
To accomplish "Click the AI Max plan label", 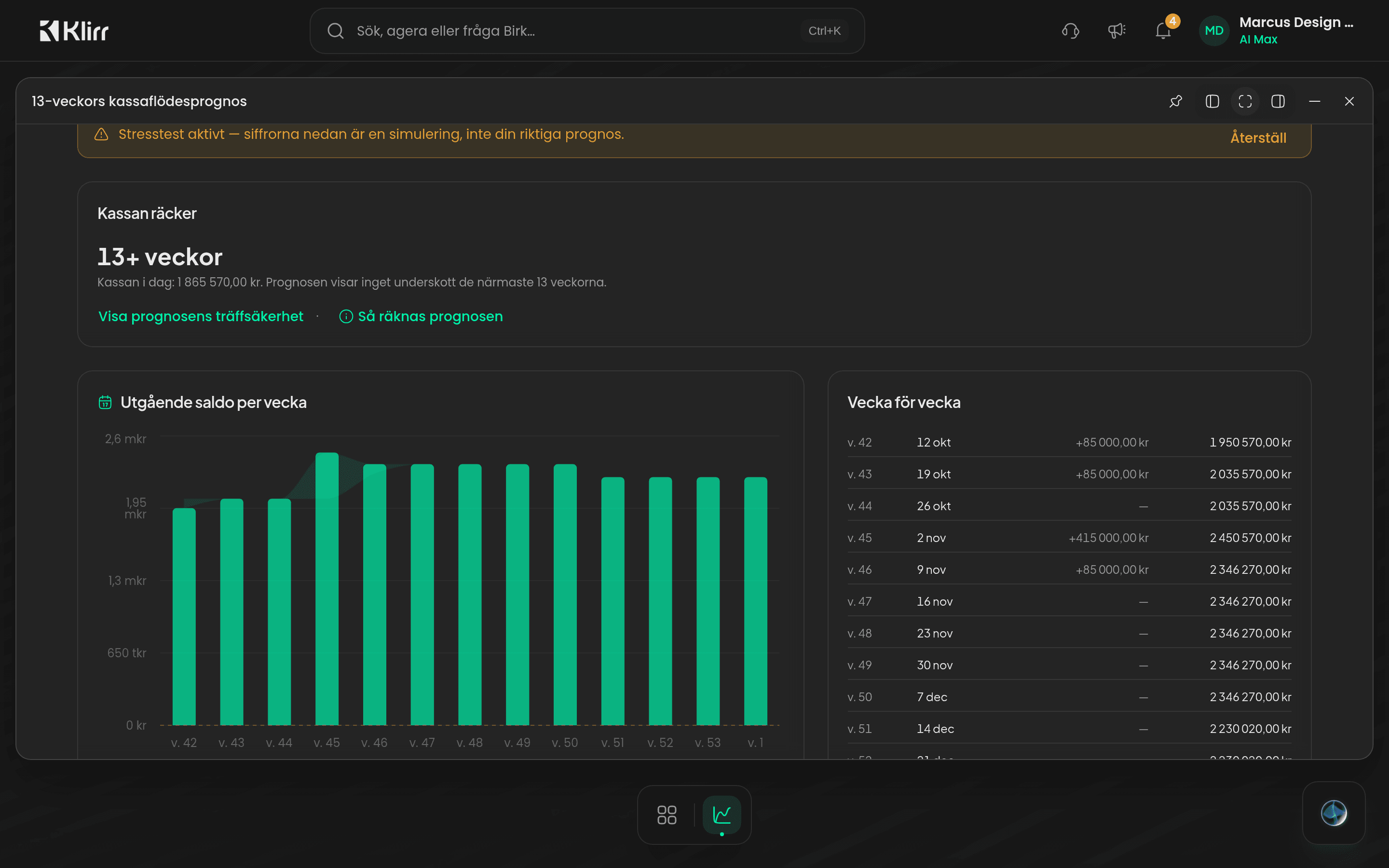I will pyautogui.click(x=1258, y=40).
